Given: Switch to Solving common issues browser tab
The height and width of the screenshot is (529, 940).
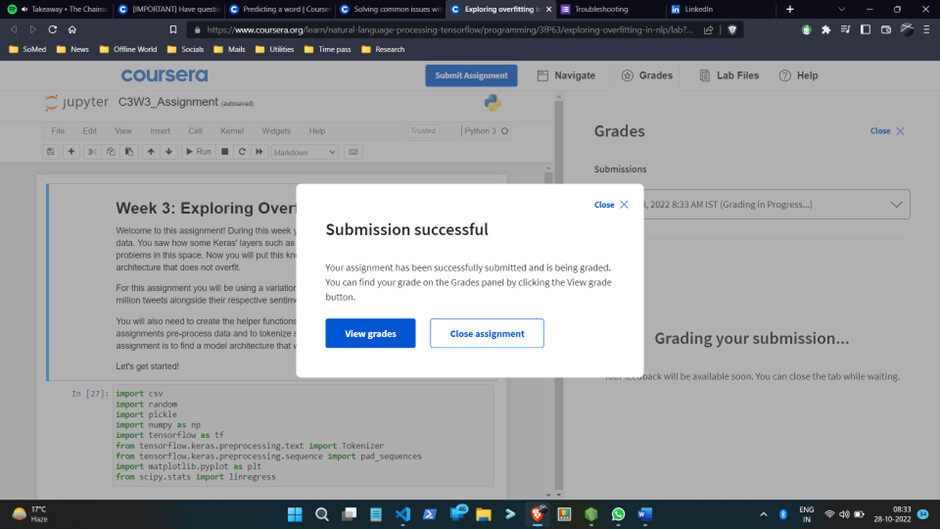Looking at the screenshot, I should pyautogui.click(x=390, y=9).
